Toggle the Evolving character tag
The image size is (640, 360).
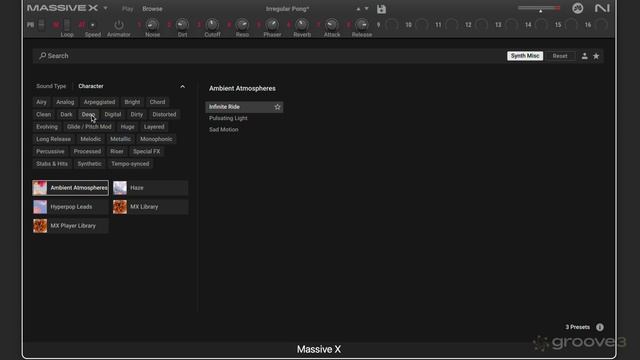click(47, 127)
